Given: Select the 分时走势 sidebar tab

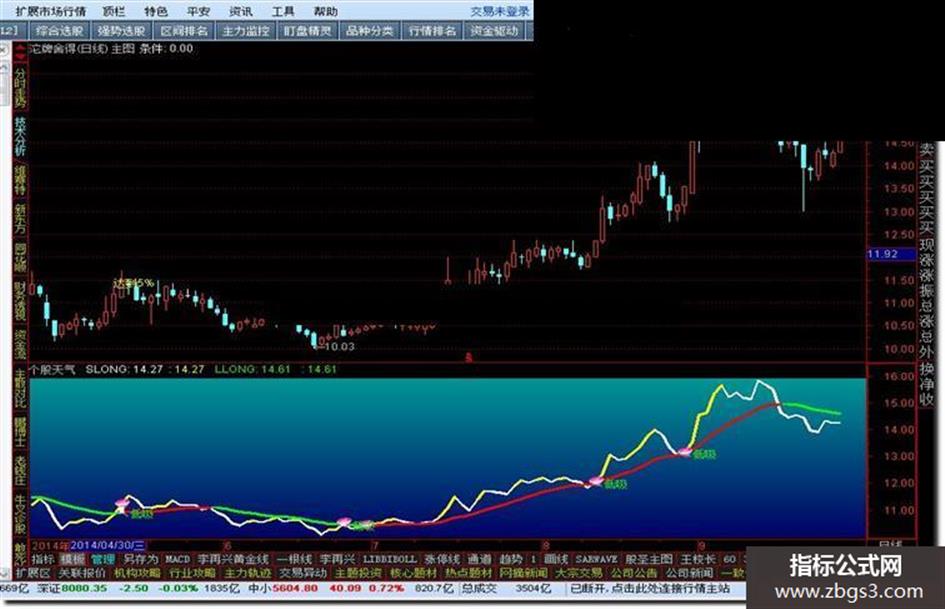Looking at the screenshot, I should (x=20, y=87).
